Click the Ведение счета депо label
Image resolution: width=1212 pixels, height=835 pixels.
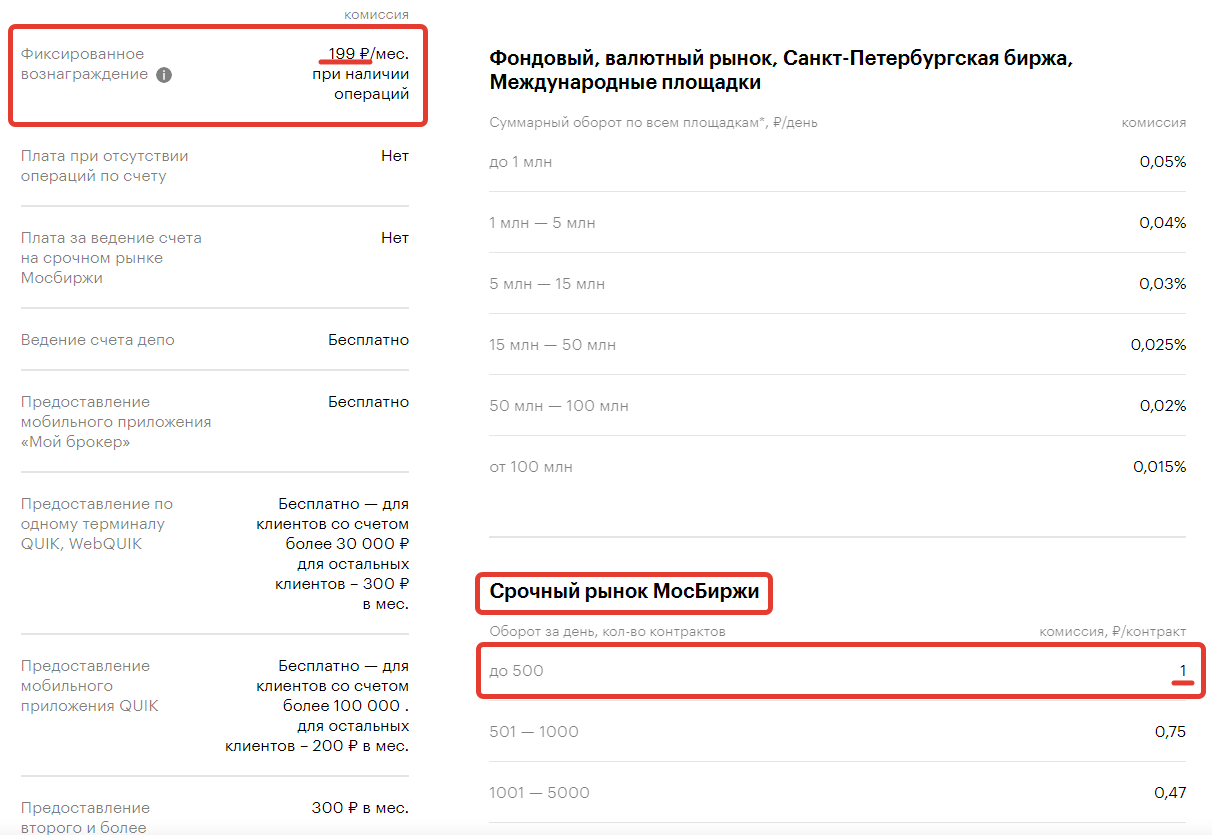[x=98, y=340]
